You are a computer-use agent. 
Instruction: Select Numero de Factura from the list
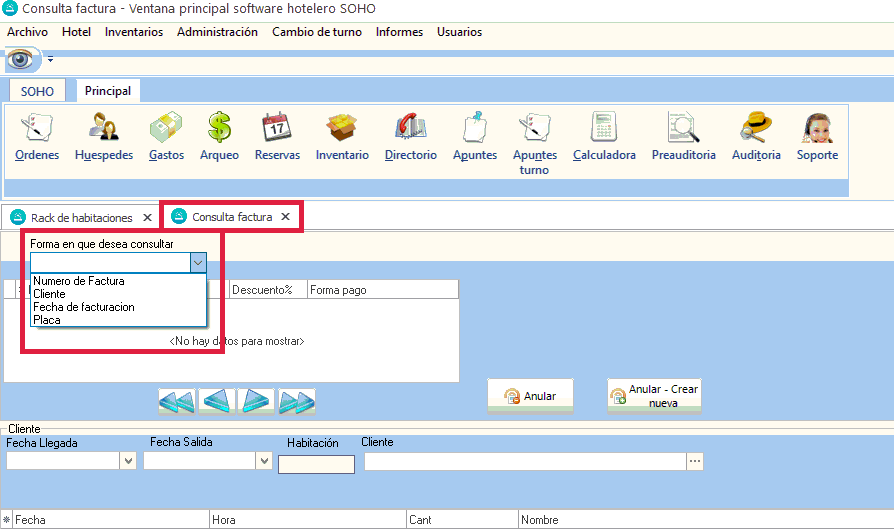point(79,282)
